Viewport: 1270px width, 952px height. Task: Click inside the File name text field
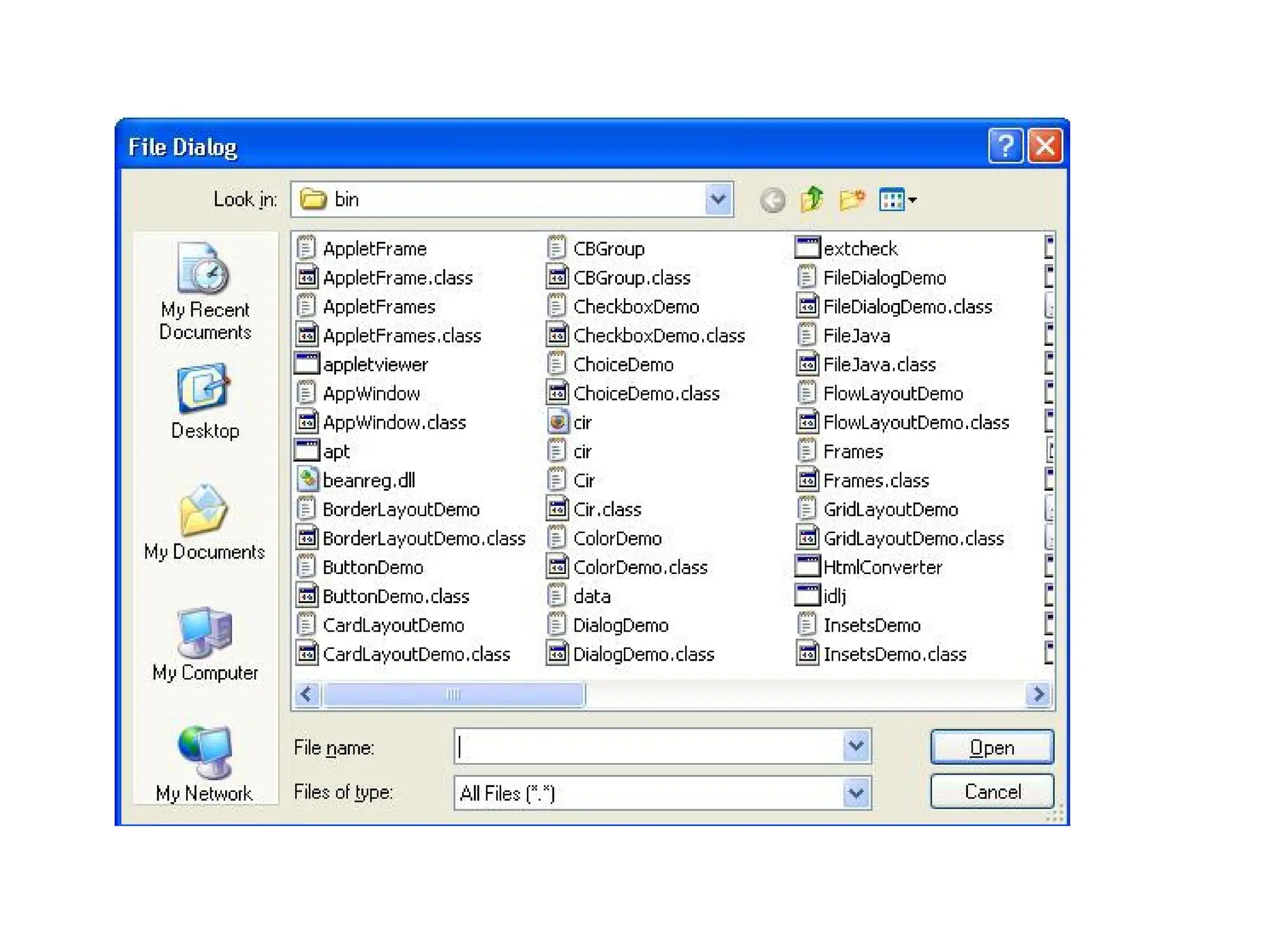[x=648, y=746]
